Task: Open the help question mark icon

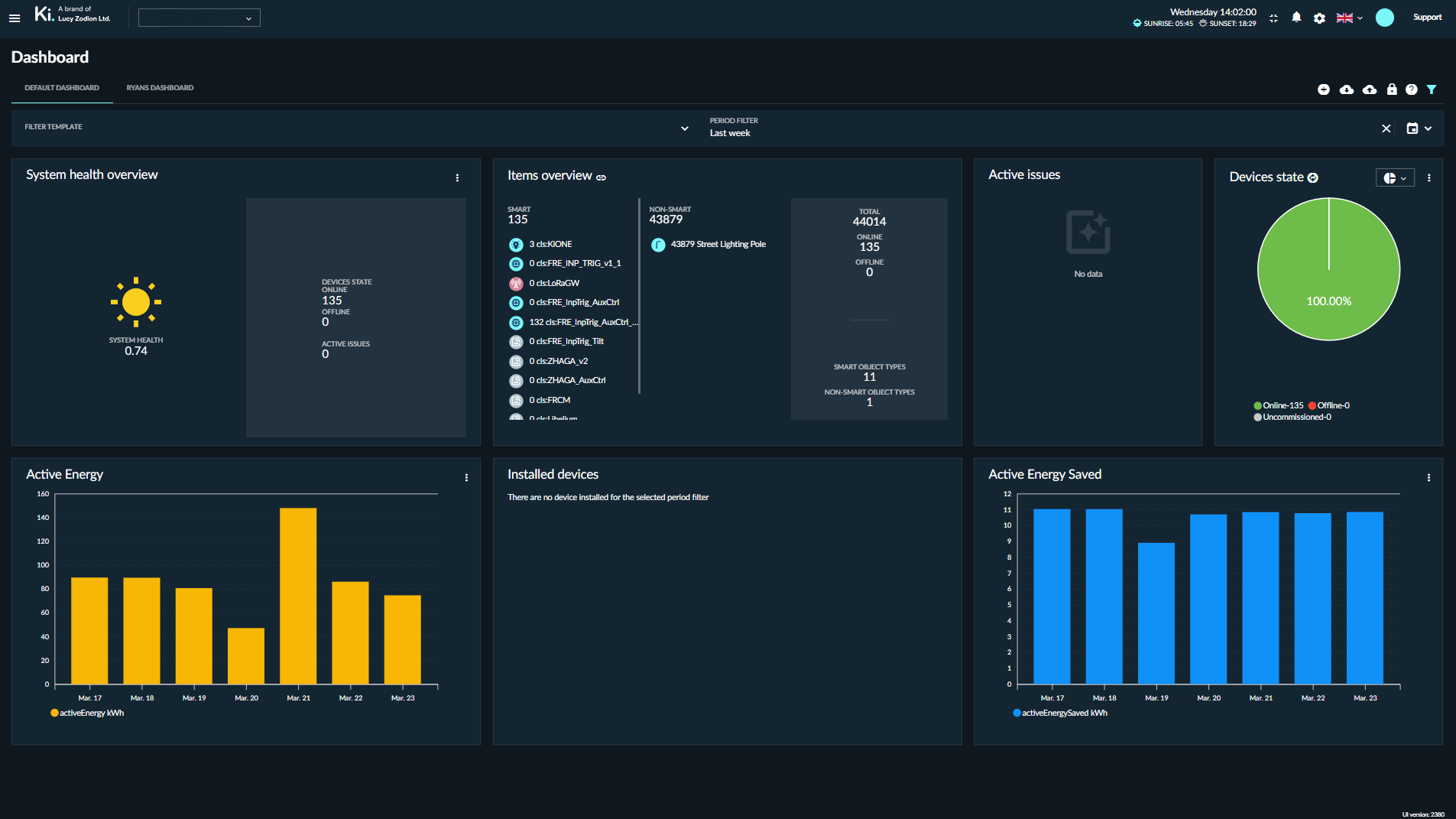Action: 1412,89
